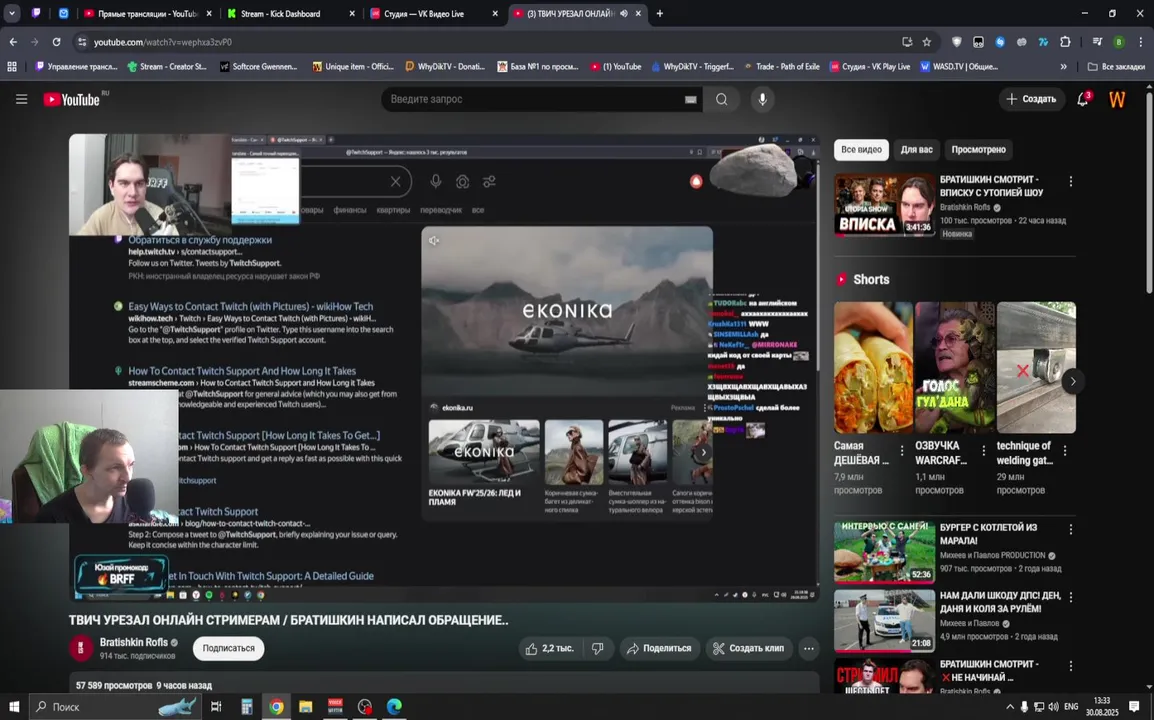
Task: Open Chrome's three-dot menu
Action: point(1140,42)
